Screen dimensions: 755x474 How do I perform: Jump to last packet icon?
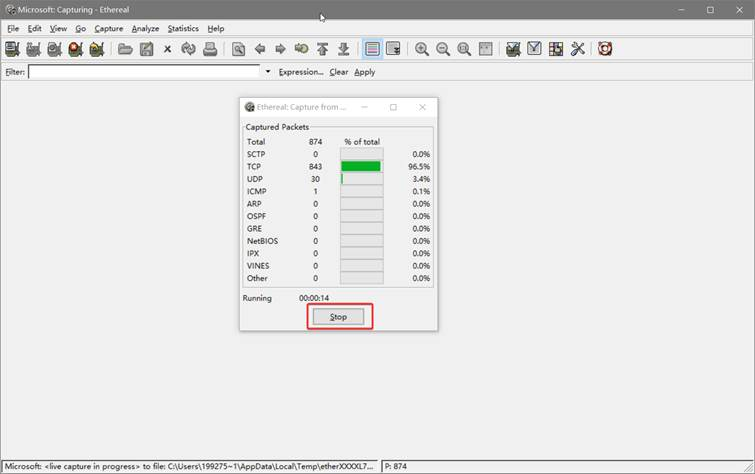[343, 49]
